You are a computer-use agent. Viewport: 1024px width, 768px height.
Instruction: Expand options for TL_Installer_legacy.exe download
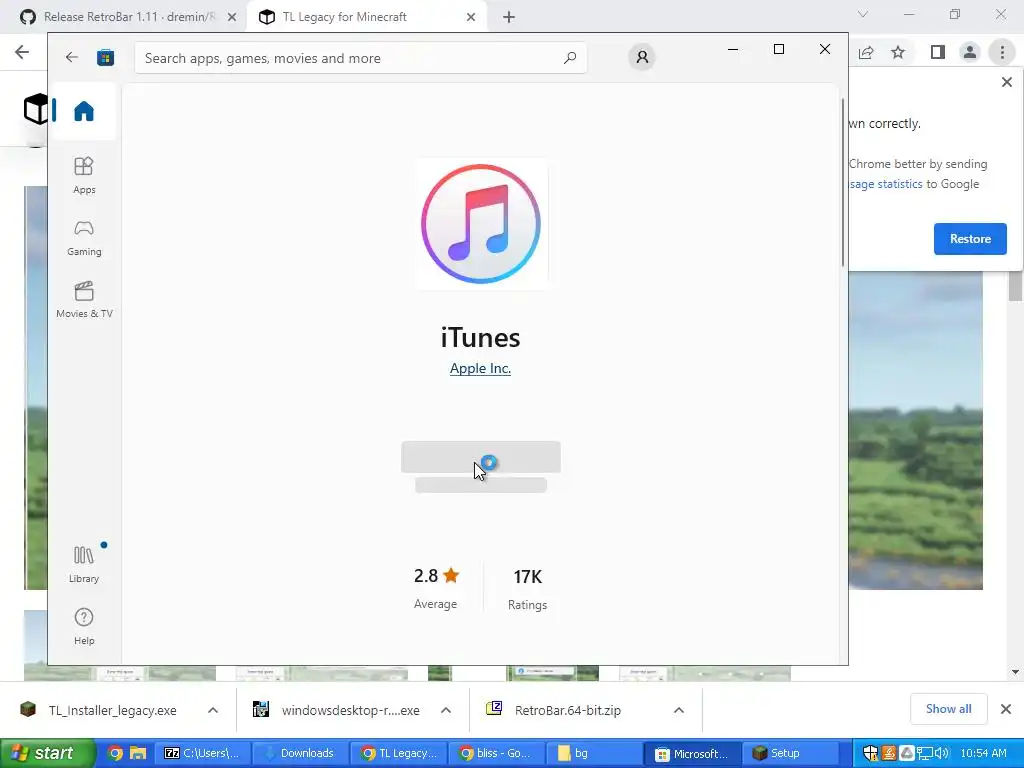point(213,710)
